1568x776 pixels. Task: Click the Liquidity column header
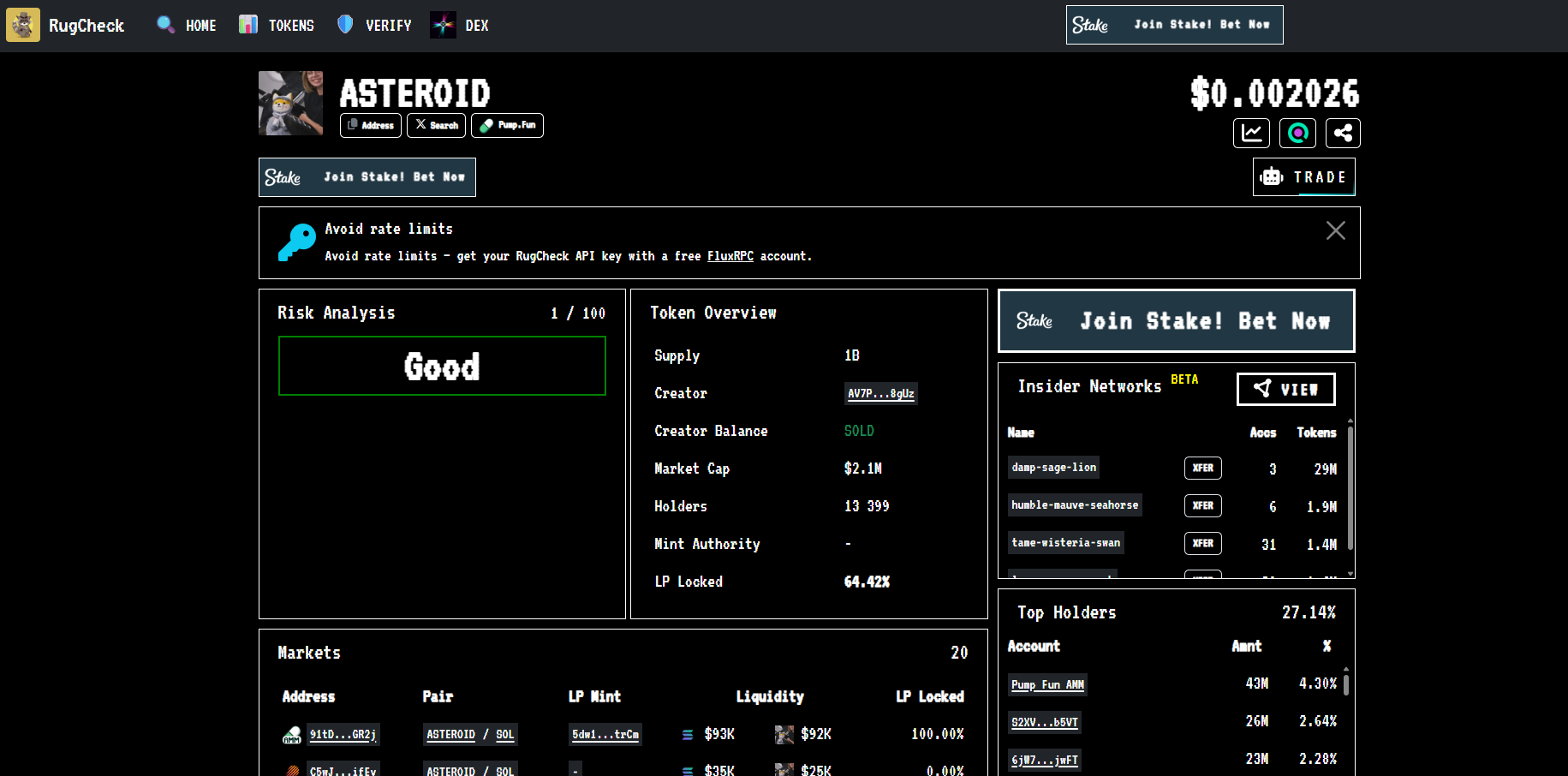point(770,696)
